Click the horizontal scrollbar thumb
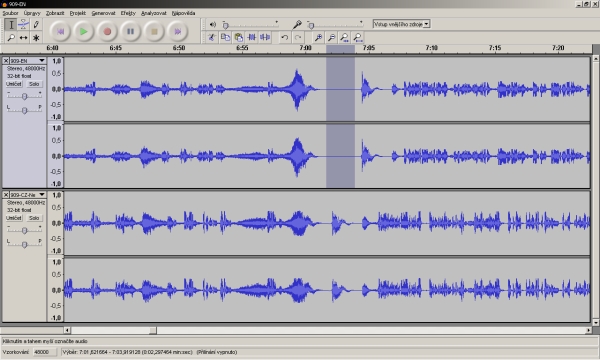Viewport: 600px width, 360px height. [x=153, y=330]
